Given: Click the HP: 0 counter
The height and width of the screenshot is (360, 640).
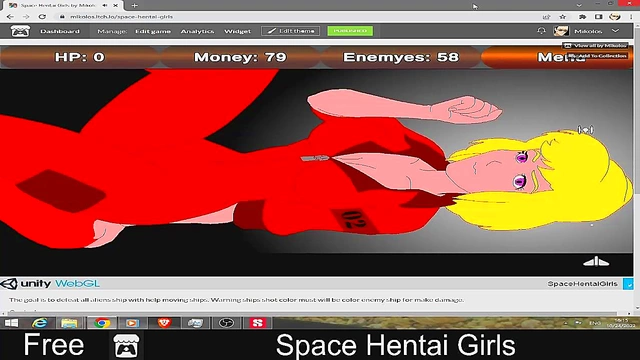Looking at the screenshot, I should click(80, 57).
